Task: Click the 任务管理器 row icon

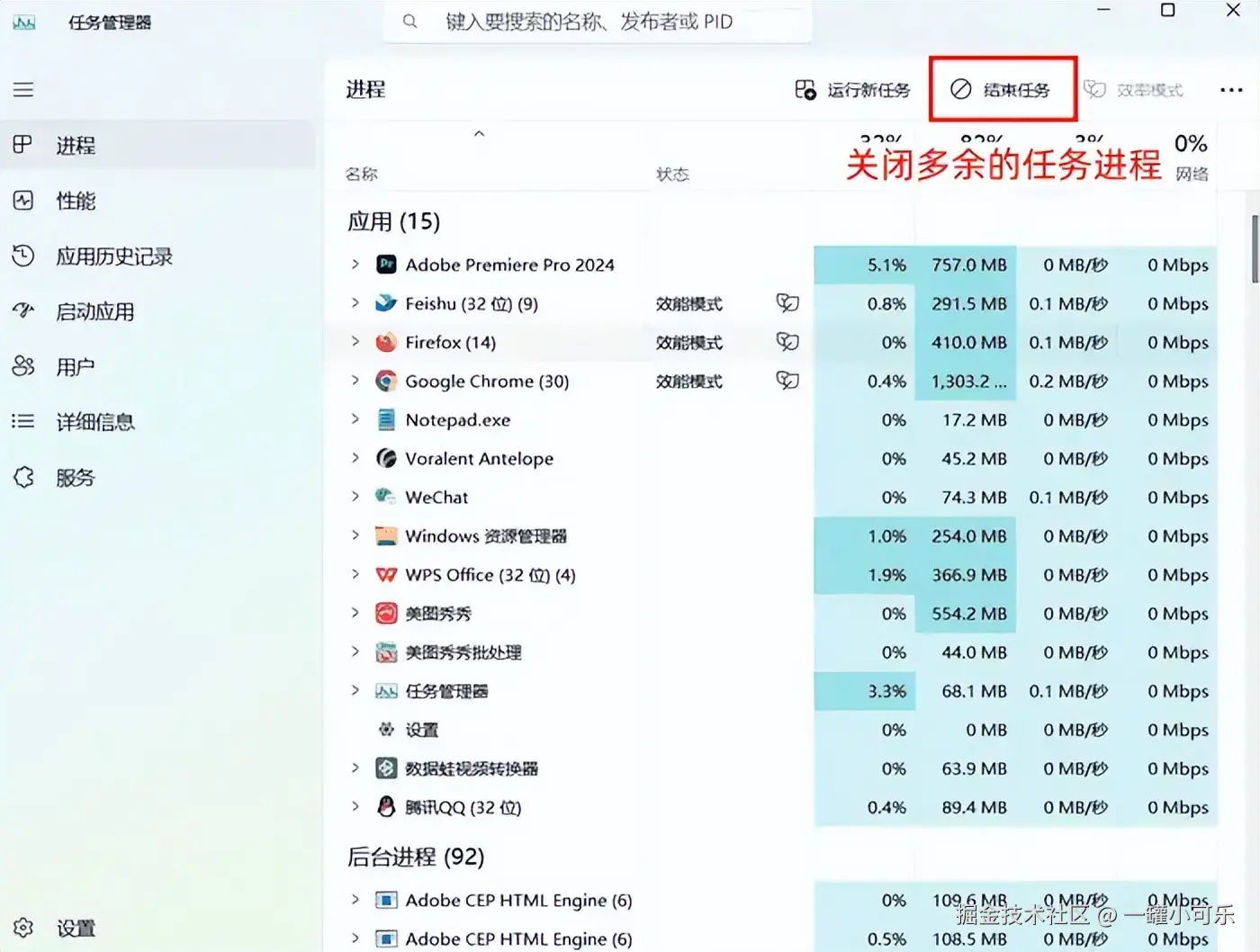Action: [x=386, y=690]
